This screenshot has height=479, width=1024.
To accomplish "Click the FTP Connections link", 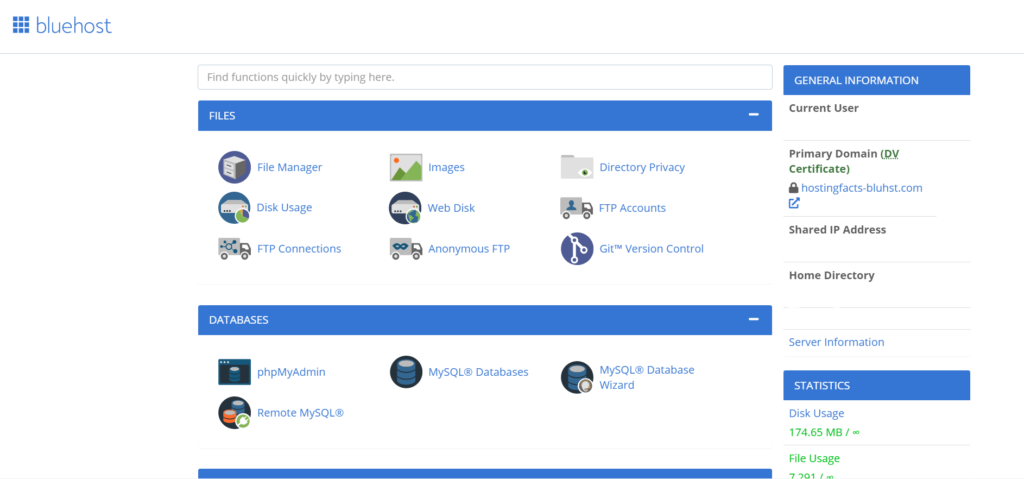I will point(299,249).
